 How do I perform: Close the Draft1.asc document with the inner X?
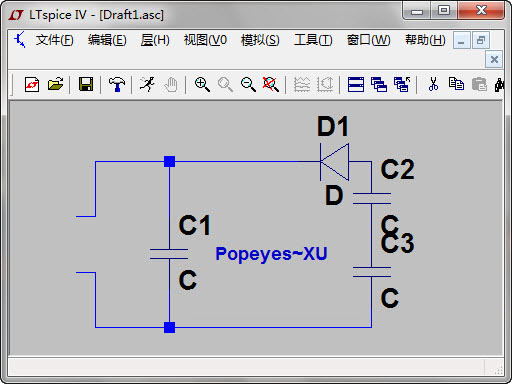pos(494,60)
